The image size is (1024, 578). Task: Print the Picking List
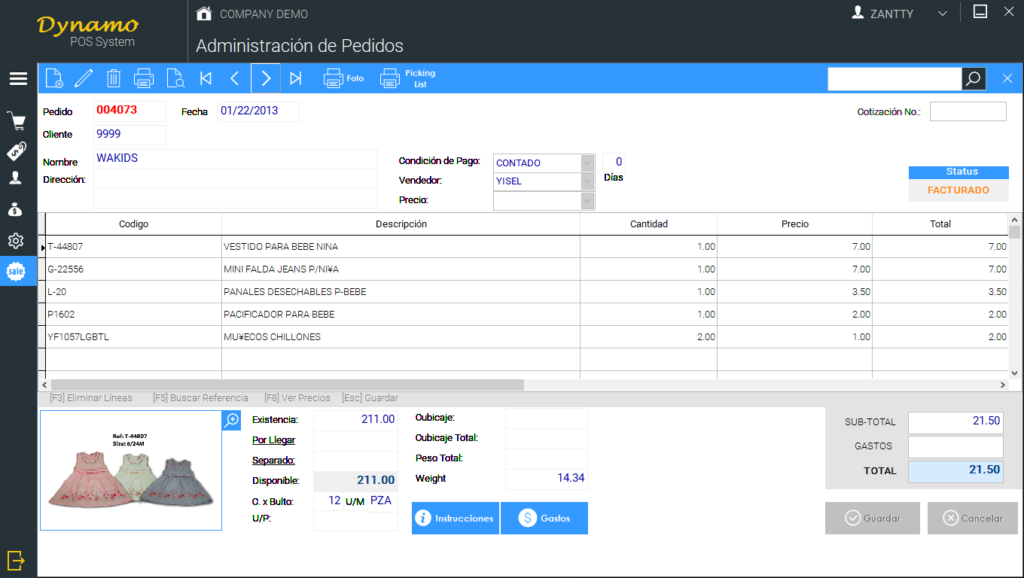pyautogui.click(x=408, y=78)
